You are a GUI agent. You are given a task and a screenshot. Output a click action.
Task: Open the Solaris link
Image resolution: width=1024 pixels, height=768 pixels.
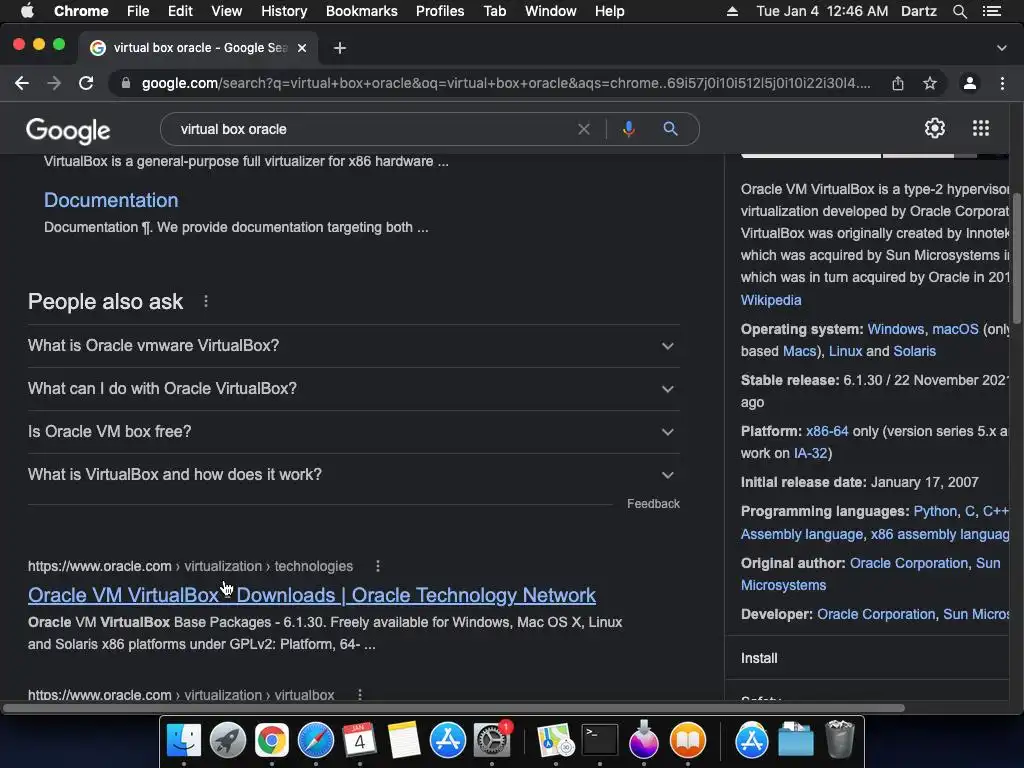coord(914,351)
